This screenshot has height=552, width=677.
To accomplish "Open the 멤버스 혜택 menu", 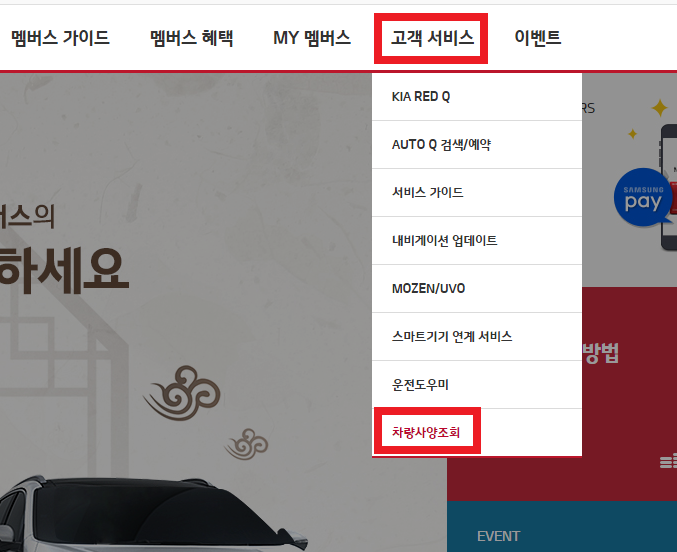I will [x=192, y=38].
